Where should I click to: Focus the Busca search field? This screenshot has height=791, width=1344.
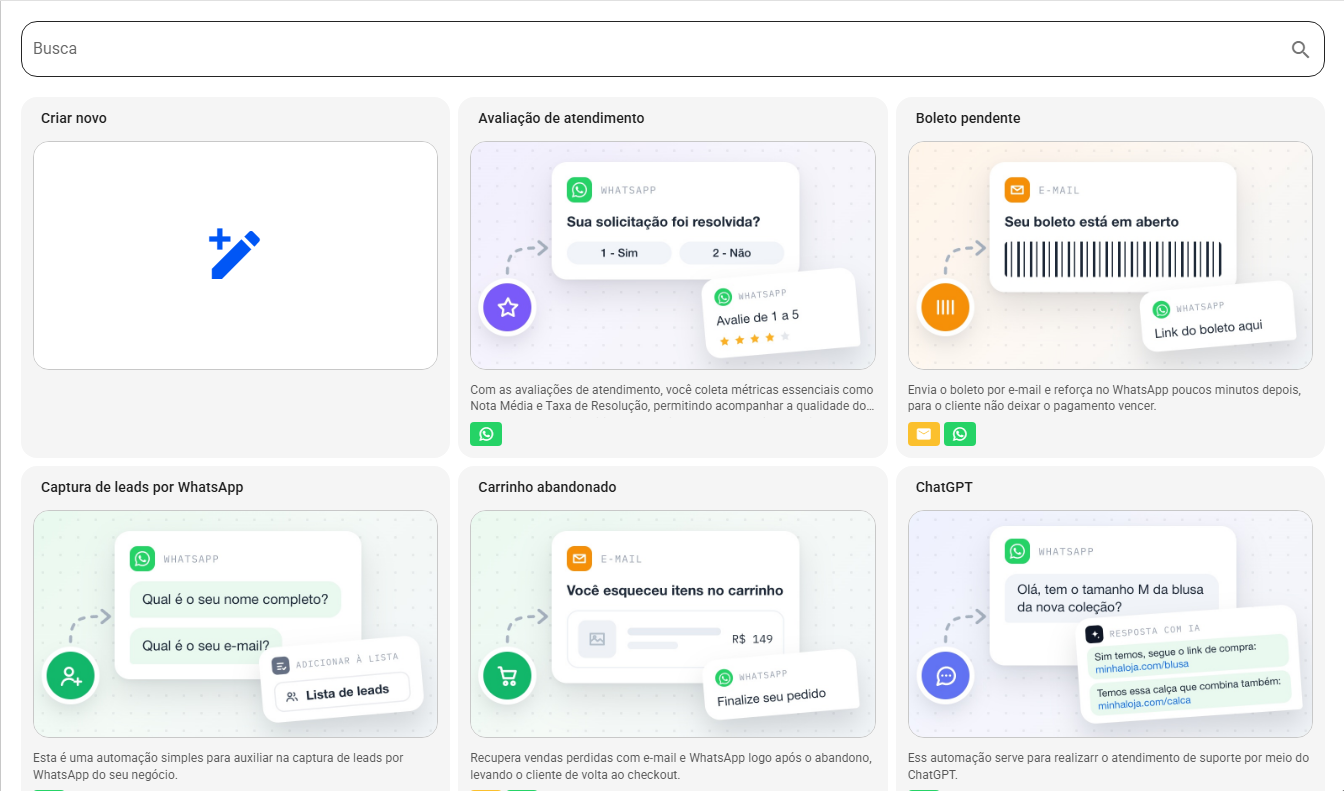(x=672, y=49)
